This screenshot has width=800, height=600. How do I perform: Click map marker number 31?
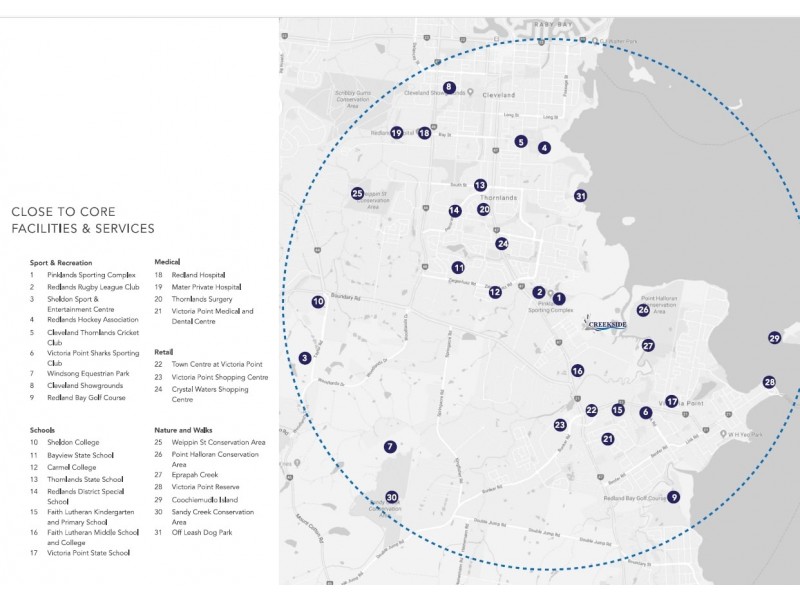pos(581,196)
